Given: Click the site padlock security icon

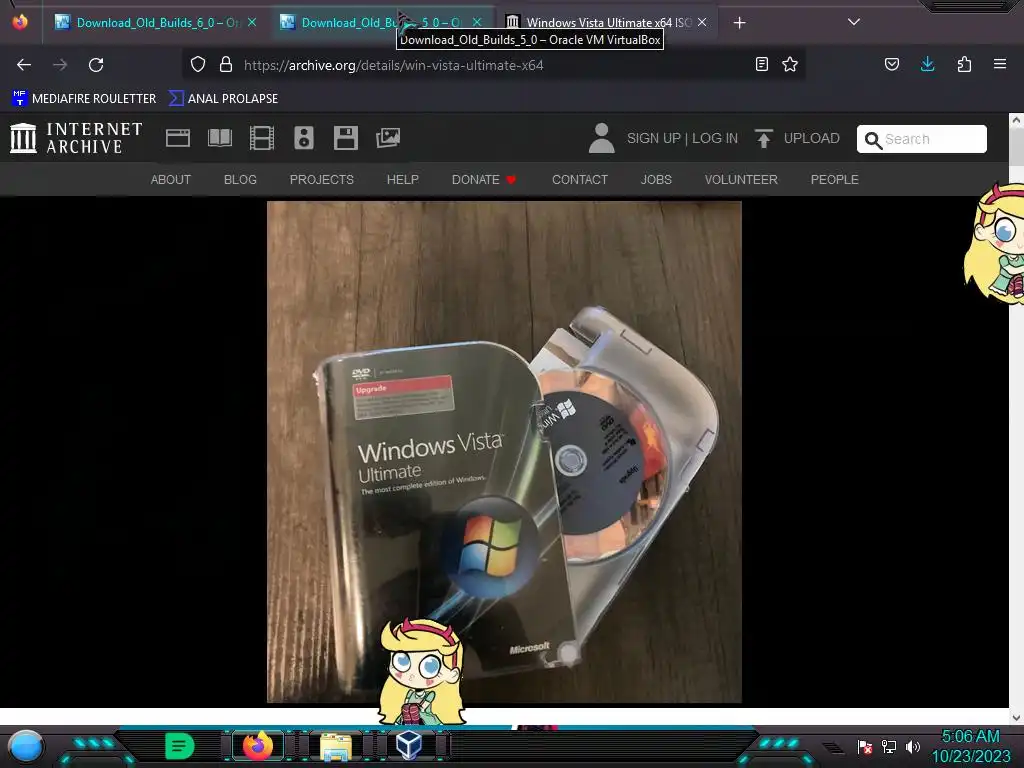Looking at the screenshot, I should pos(226,65).
